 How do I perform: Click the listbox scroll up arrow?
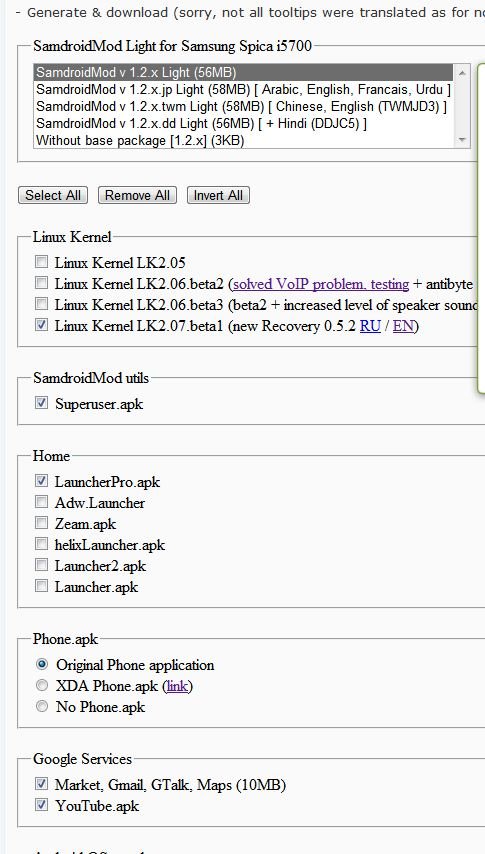(462, 72)
